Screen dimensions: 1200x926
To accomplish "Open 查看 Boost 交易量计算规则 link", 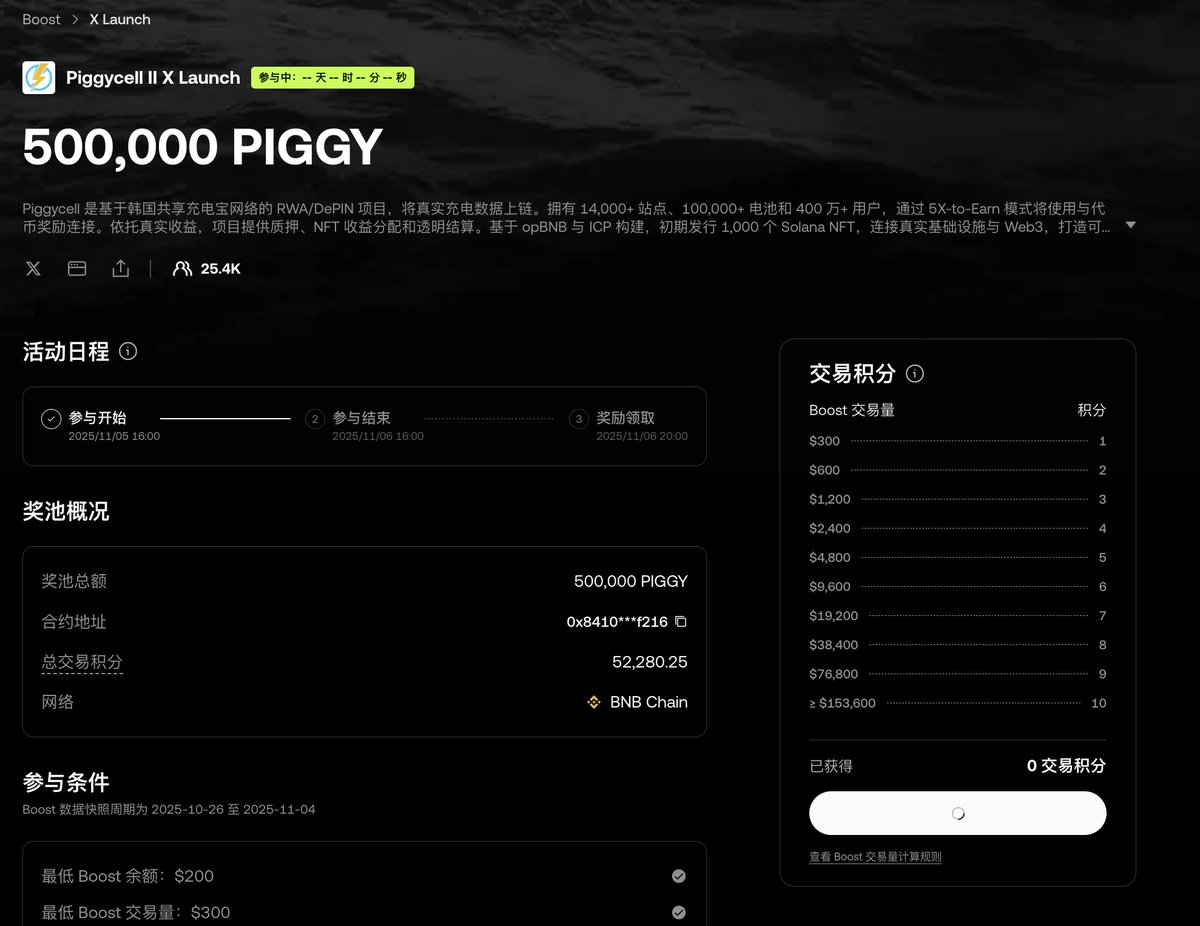I will tap(875, 857).
